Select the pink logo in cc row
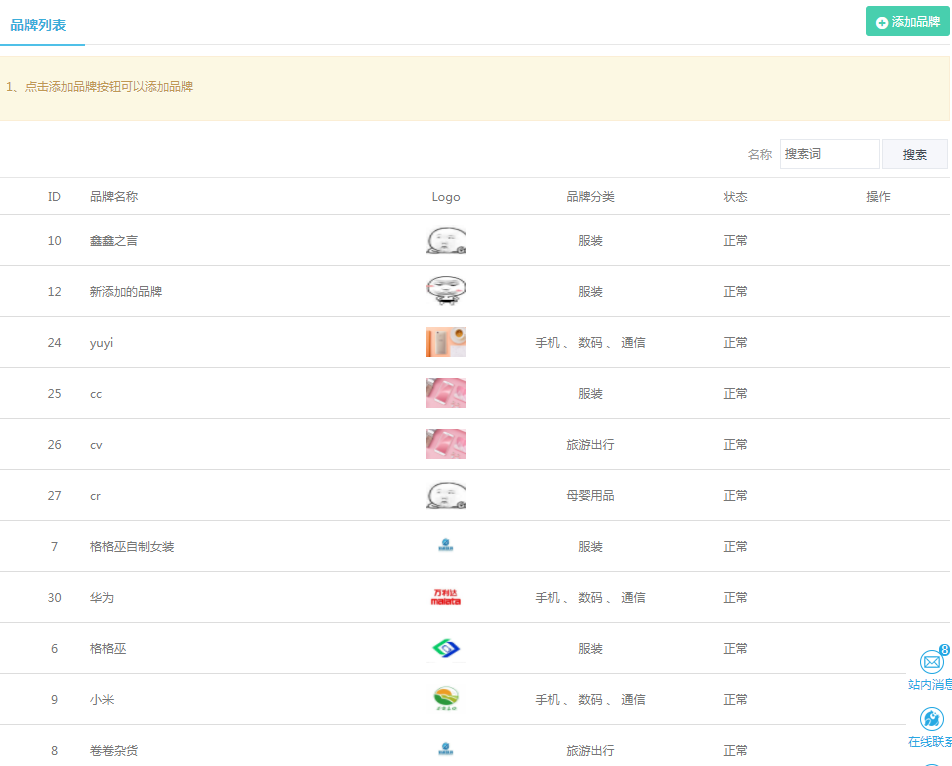The height and width of the screenshot is (766, 952). click(446, 393)
